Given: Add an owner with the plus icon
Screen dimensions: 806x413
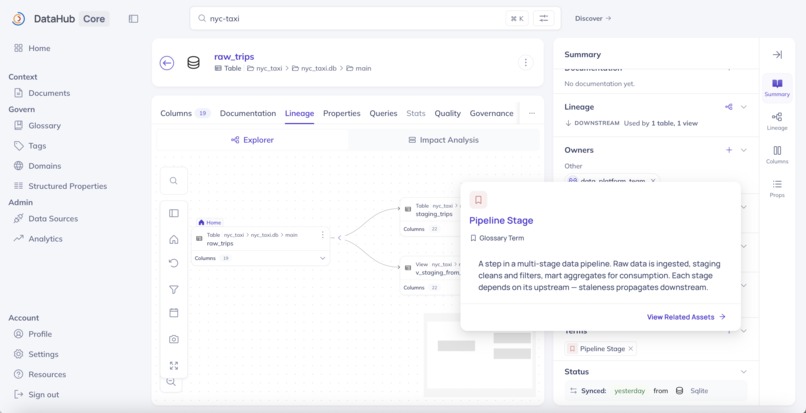Looking at the screenshot, I should tap(728, 150).
